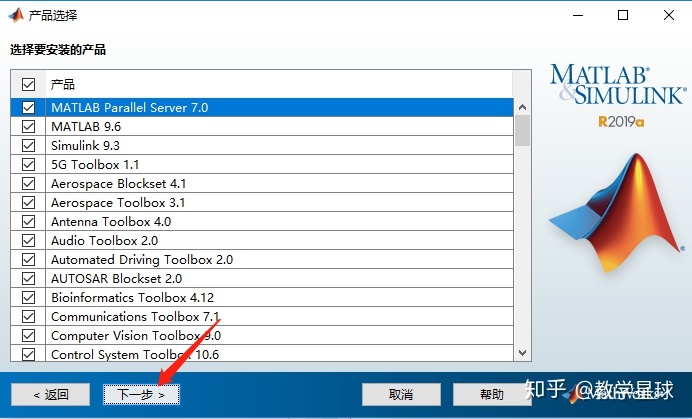Click the 下一步 > button
The width and height of the screenshot is (692, 419).
(x=141, y=394)
